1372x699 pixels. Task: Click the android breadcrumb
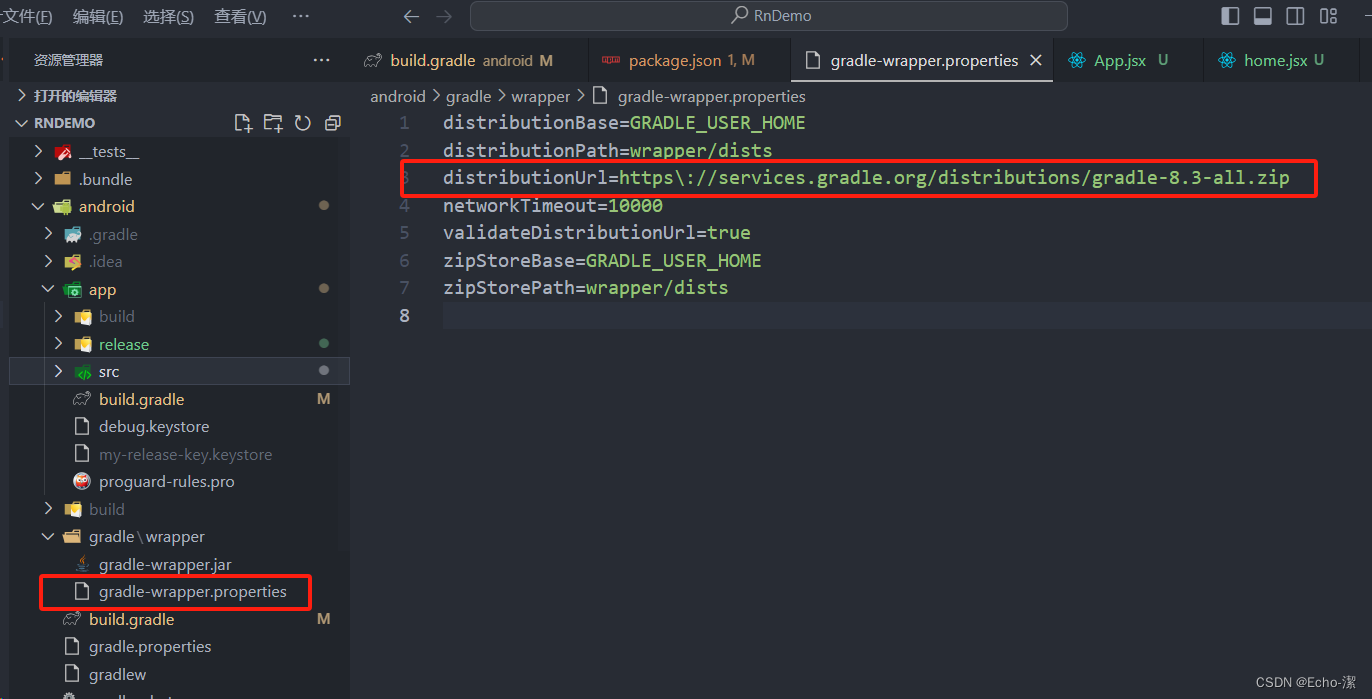(x=398, y=96)
